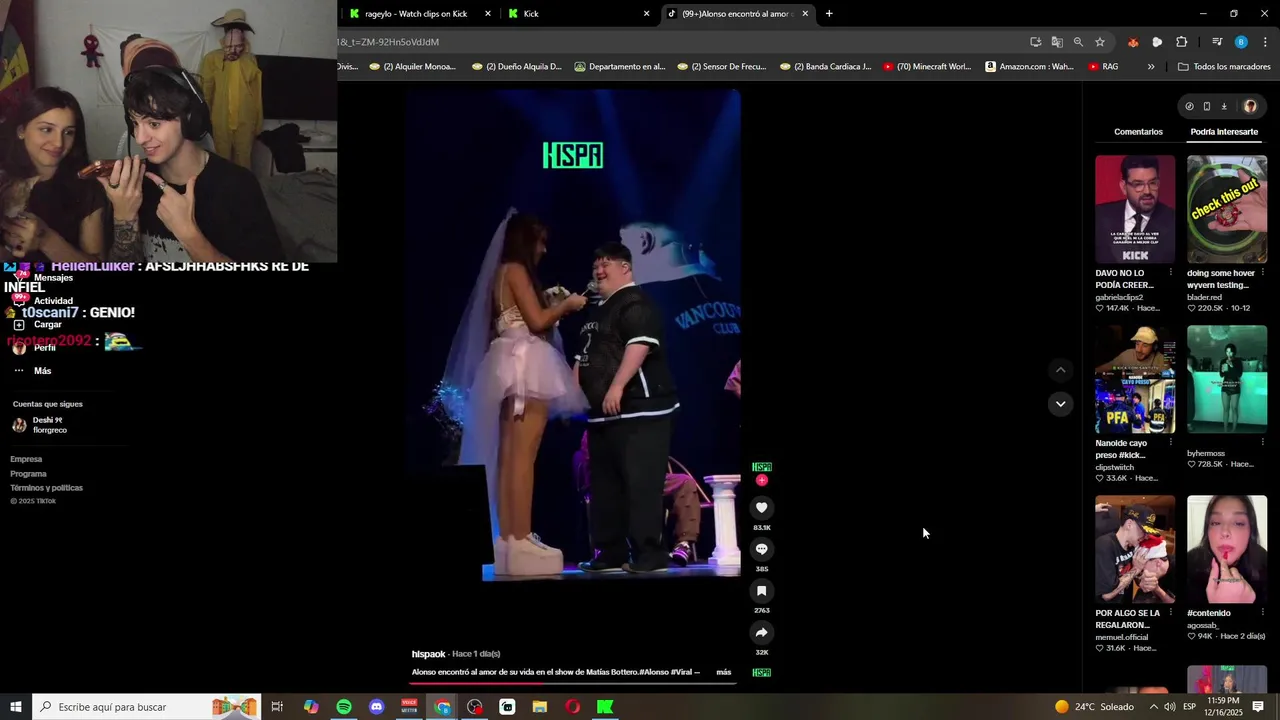Open the Chrome profile button

click(x=1241, y=42)
